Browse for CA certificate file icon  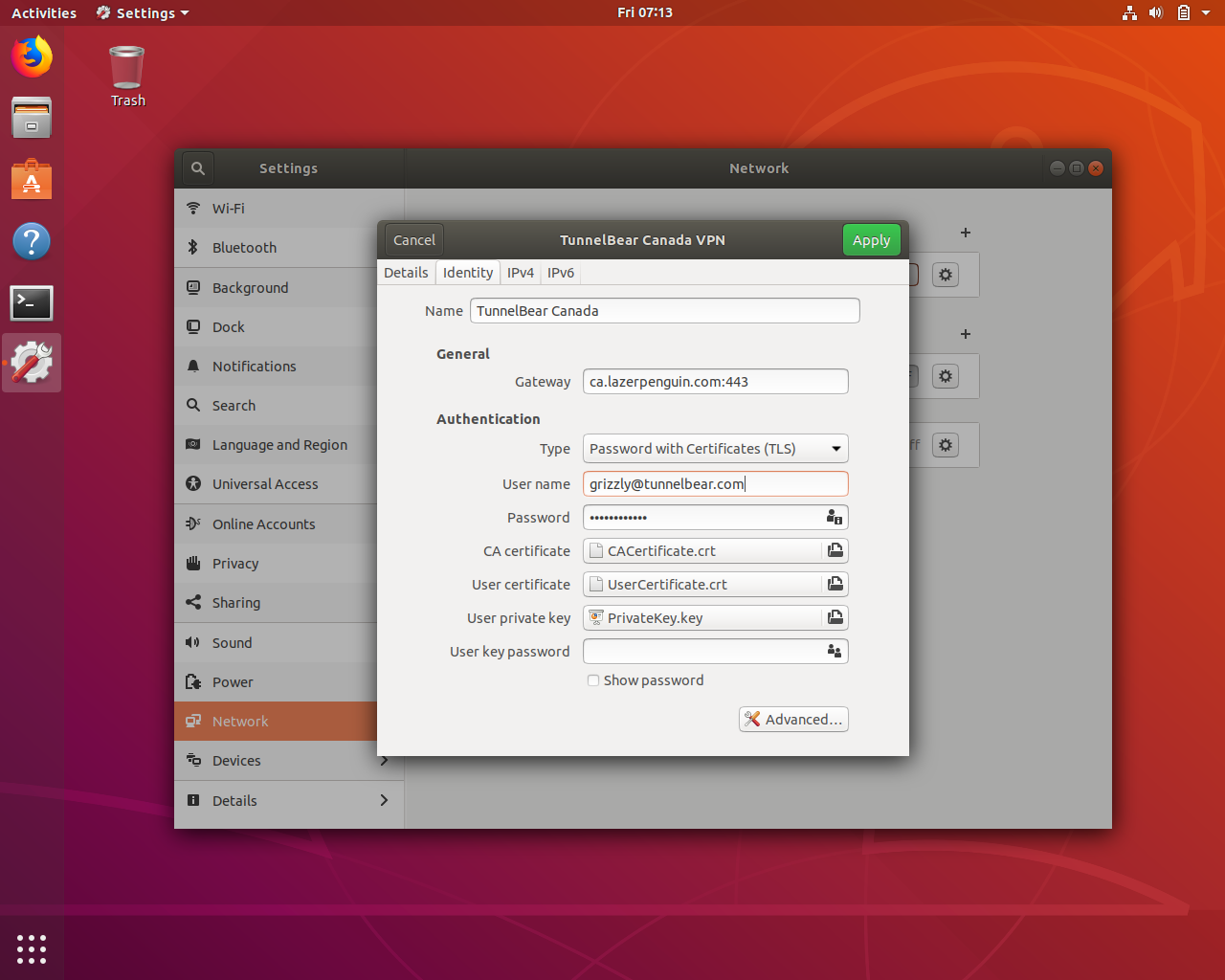pos(835,551)
